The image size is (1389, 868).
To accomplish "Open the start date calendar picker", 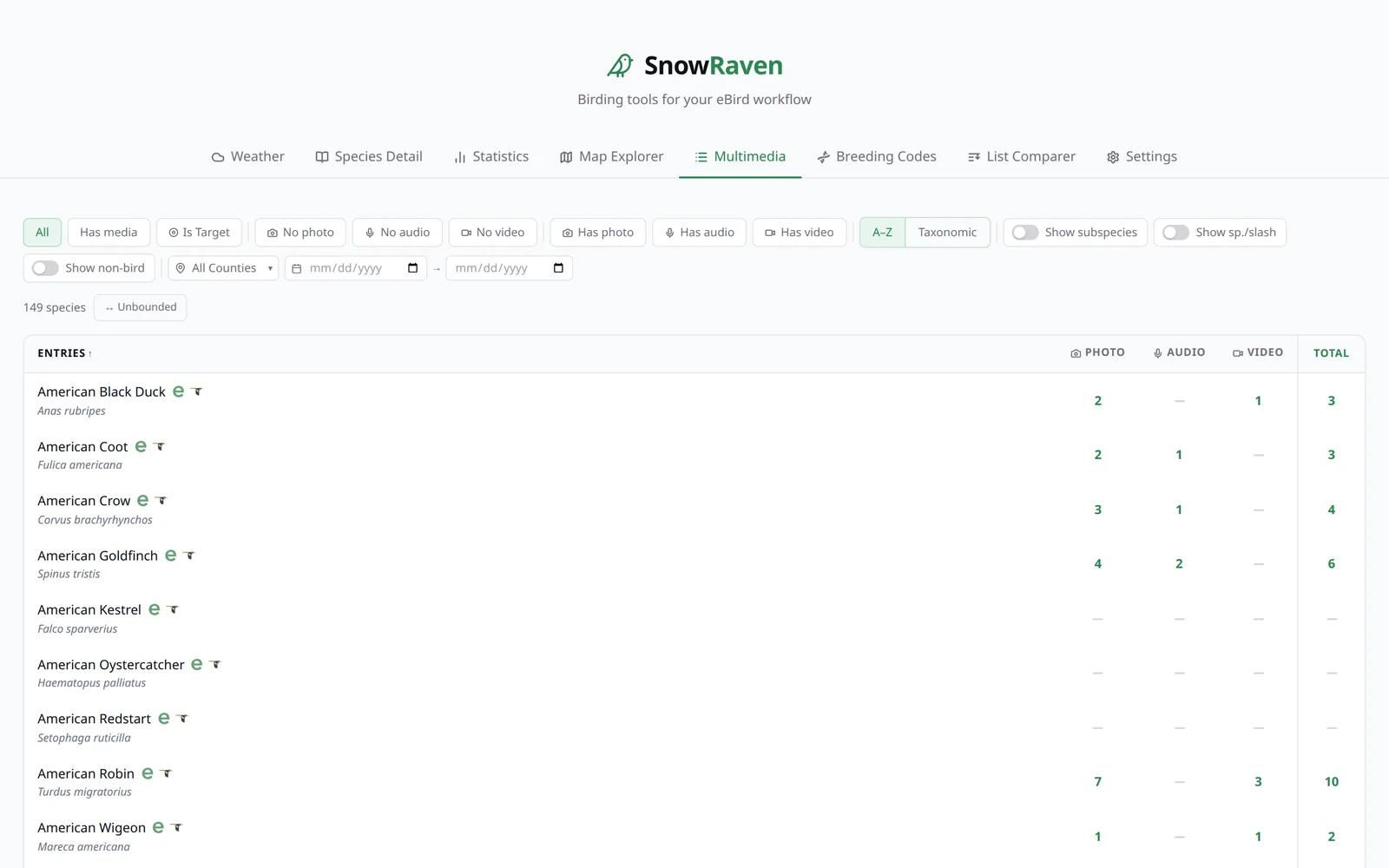I will coord(413,268).
